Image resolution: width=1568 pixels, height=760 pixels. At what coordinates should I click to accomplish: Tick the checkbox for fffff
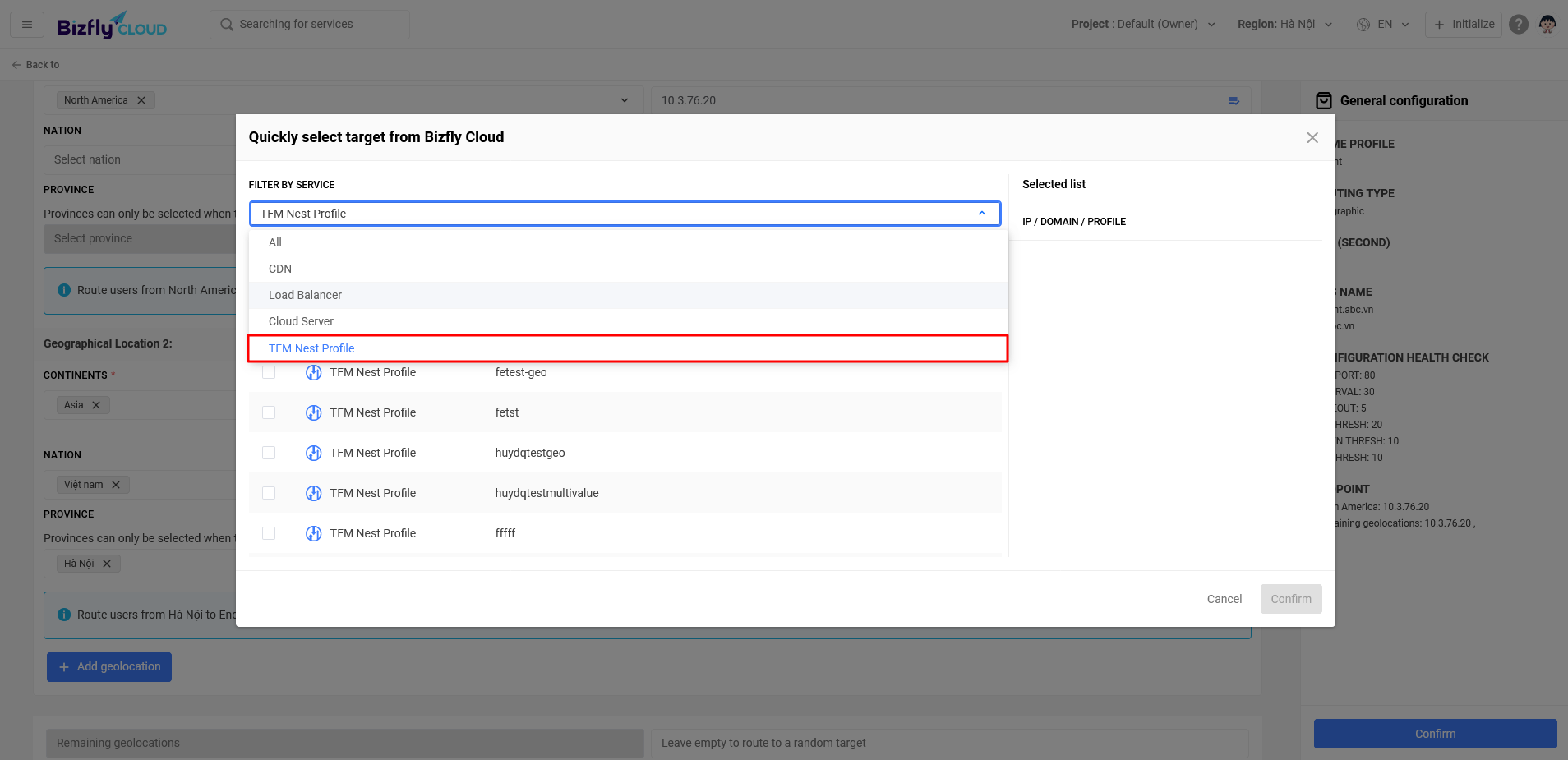269,533
